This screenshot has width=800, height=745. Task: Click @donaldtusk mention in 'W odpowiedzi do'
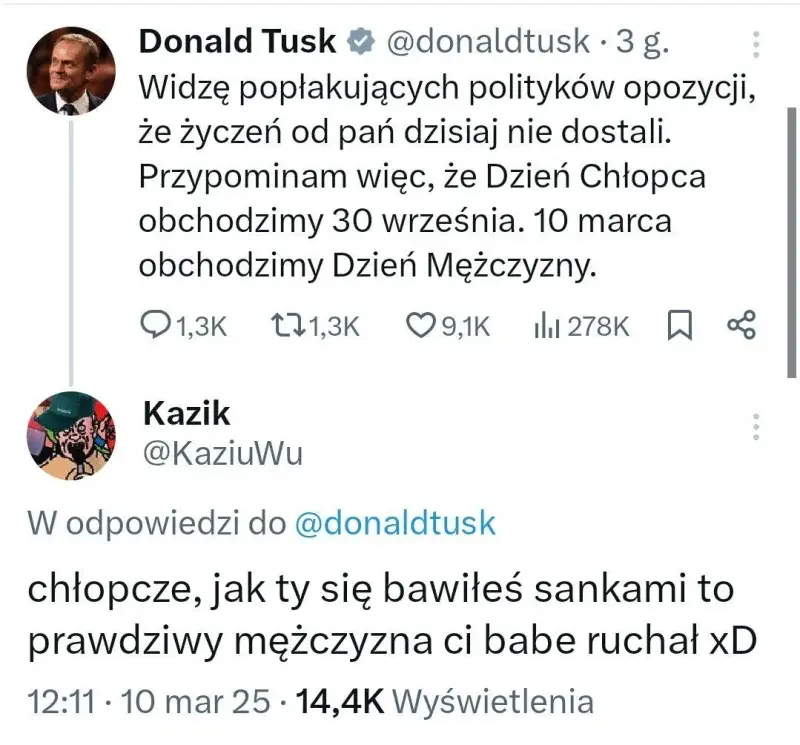(395, 522)
